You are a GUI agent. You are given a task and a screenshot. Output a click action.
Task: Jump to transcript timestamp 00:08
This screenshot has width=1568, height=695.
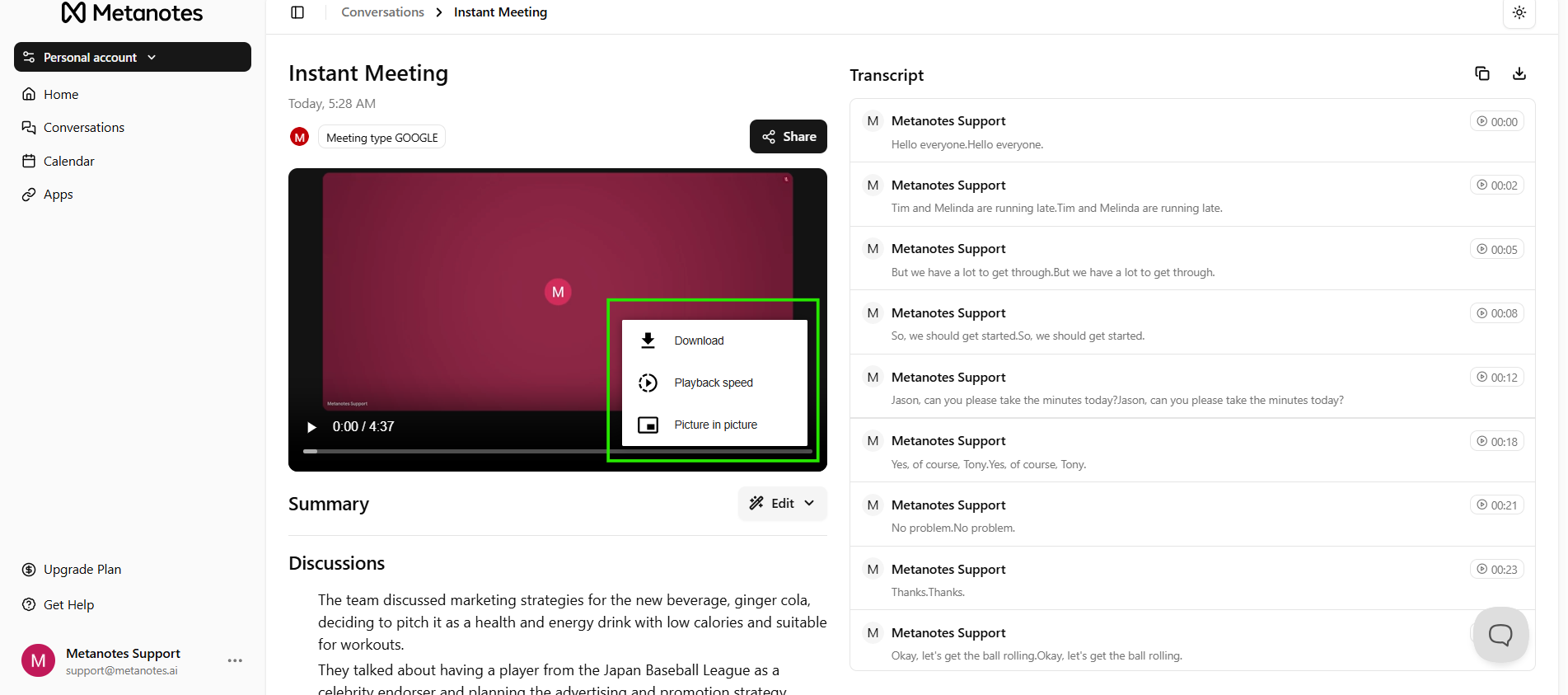tap(1497, 313)
